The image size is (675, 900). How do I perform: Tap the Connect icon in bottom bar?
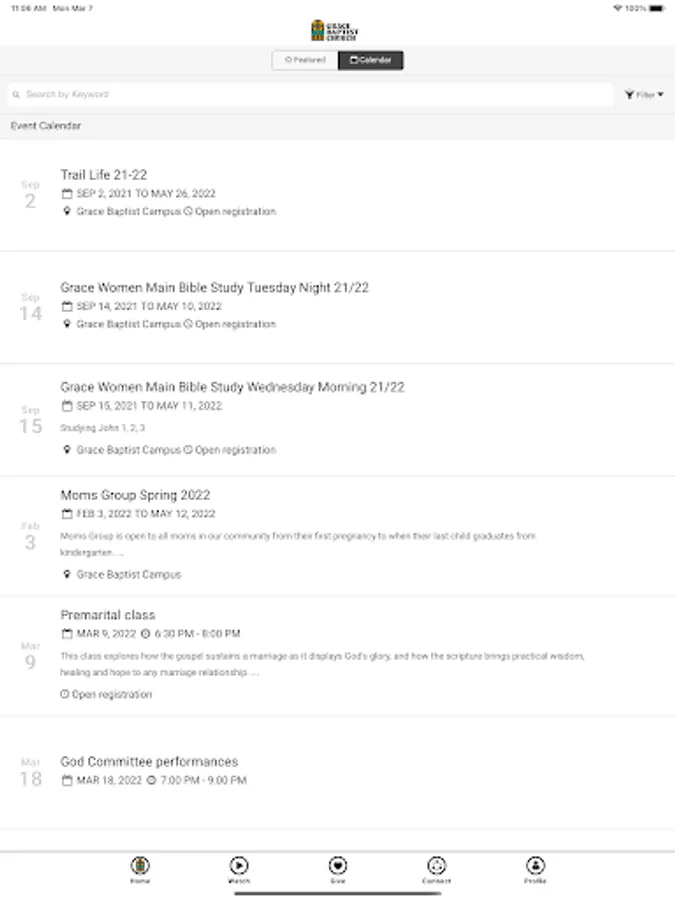click(436, 867)
